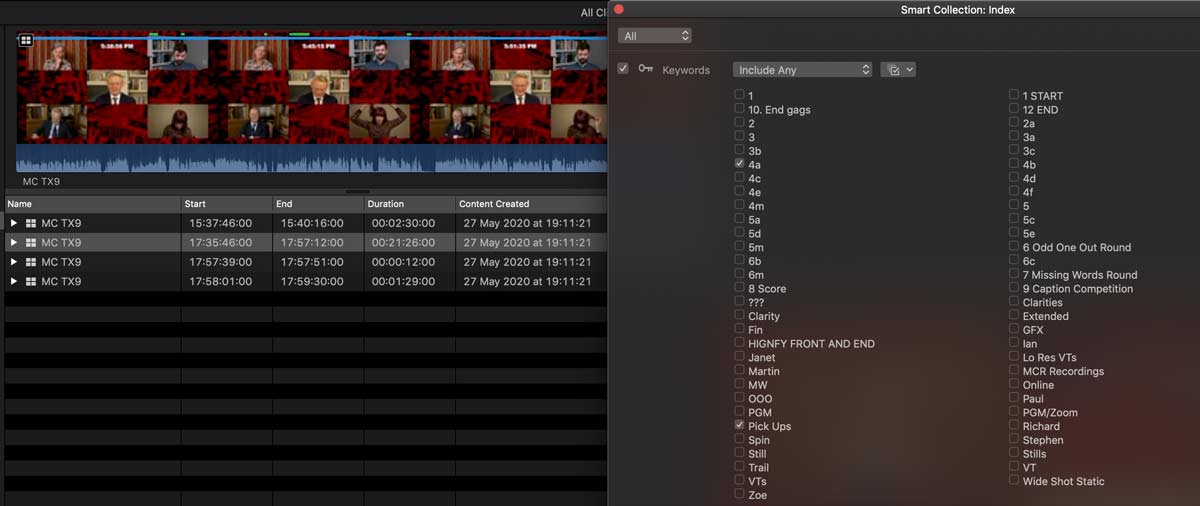1200x506 pixels.
Task: Enable the MCR Recordings keyword
Action: point(1014,370)
